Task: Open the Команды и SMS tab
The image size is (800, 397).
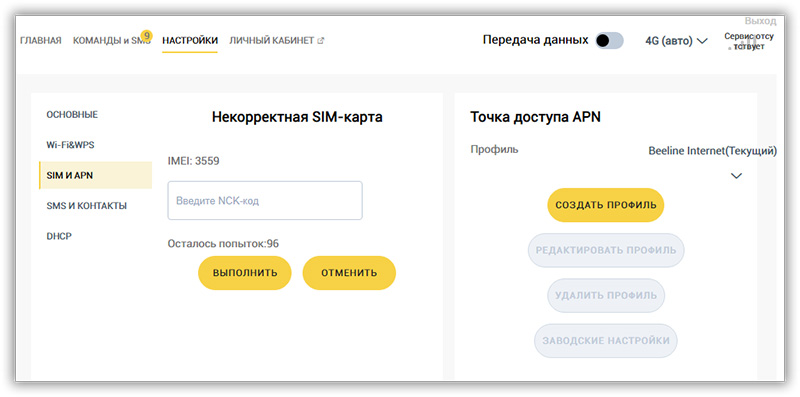Action: pyautogui.click(x=112, y=40)
